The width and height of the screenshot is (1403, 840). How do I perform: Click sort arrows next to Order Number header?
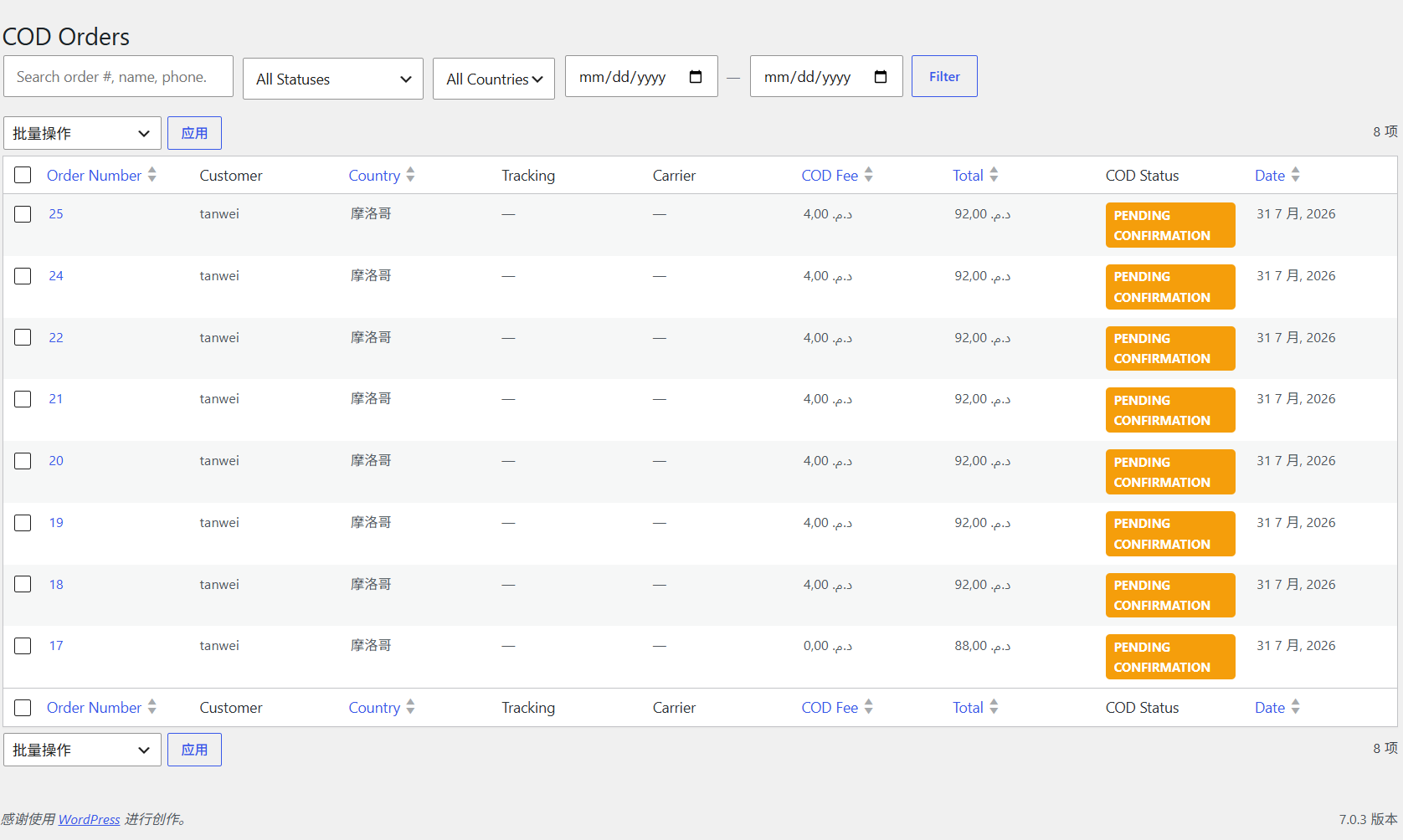pyautogui.click(x=152, y=174)
